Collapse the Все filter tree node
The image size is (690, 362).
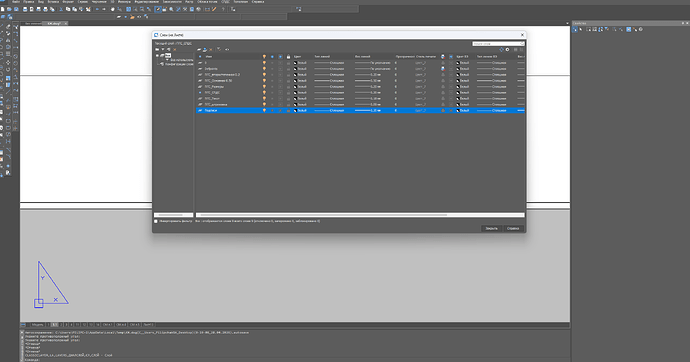point(157,55)
